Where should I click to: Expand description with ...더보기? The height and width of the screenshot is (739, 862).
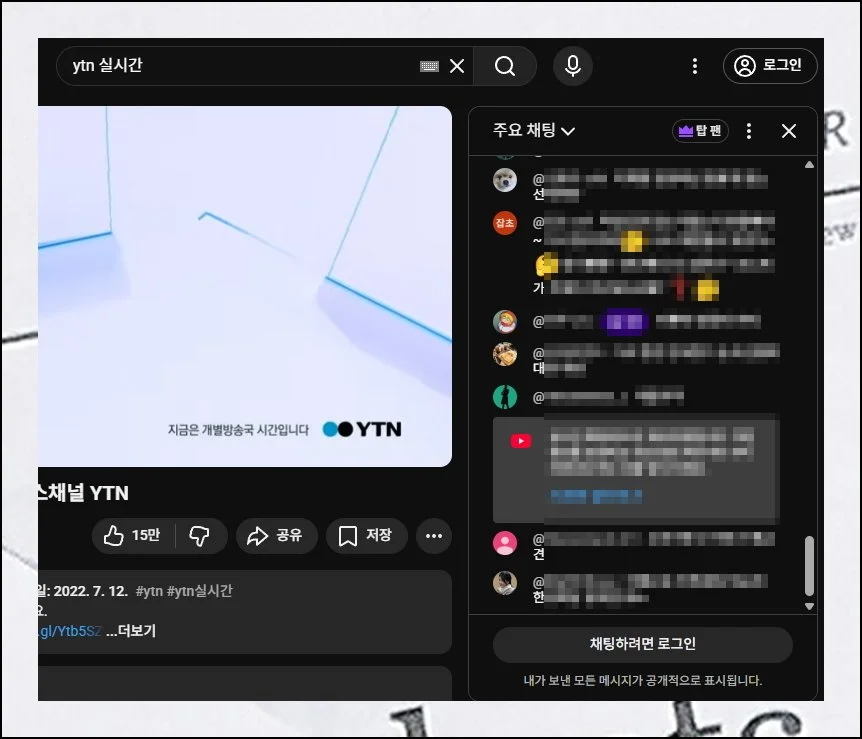(x=131, y=631)
